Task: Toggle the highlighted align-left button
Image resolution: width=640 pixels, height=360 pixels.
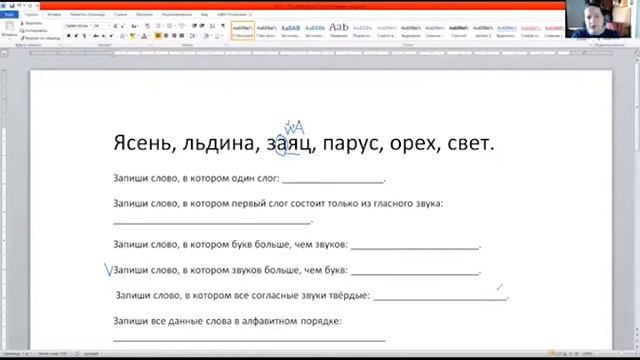Action: 158,36
